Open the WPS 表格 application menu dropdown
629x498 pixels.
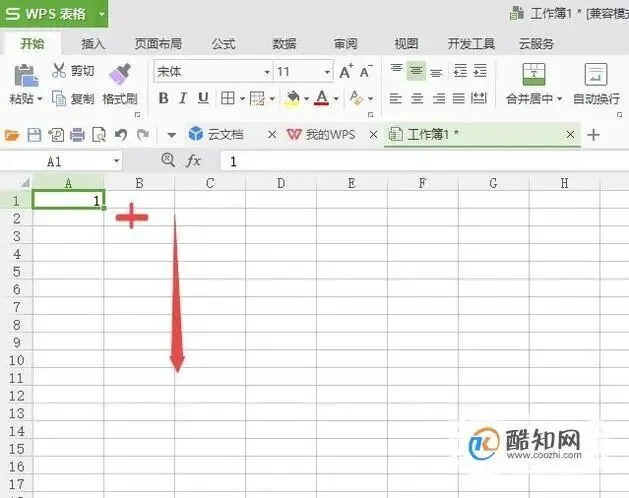102,14
